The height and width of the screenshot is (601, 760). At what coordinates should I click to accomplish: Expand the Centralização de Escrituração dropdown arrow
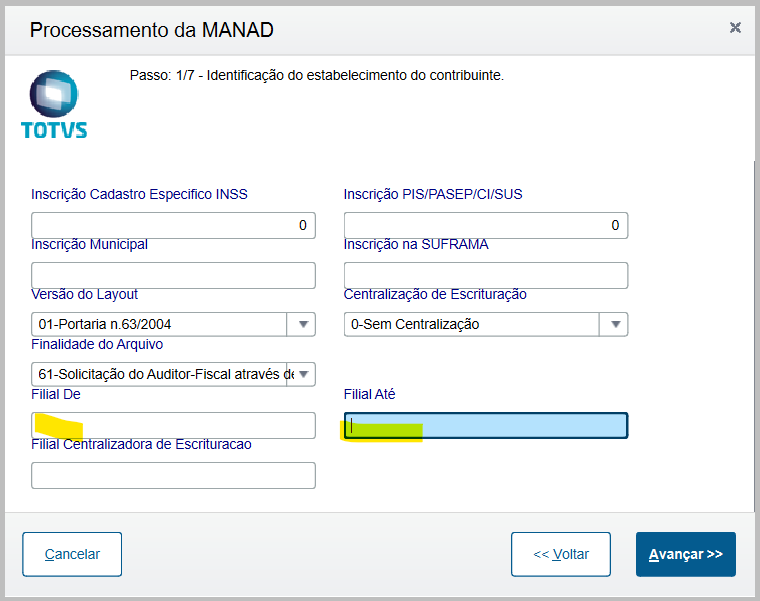click(x=615, y=324)
